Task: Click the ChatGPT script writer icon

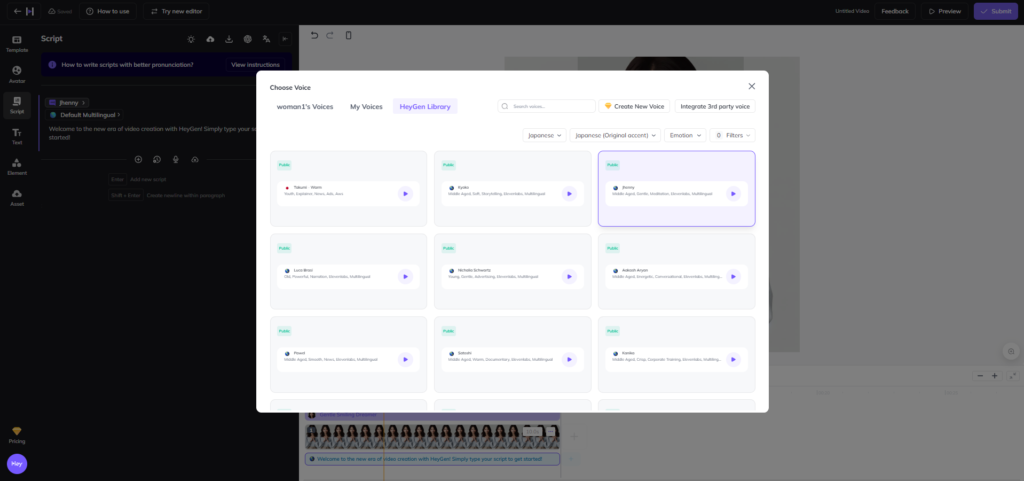Action: tap(248, 39)
